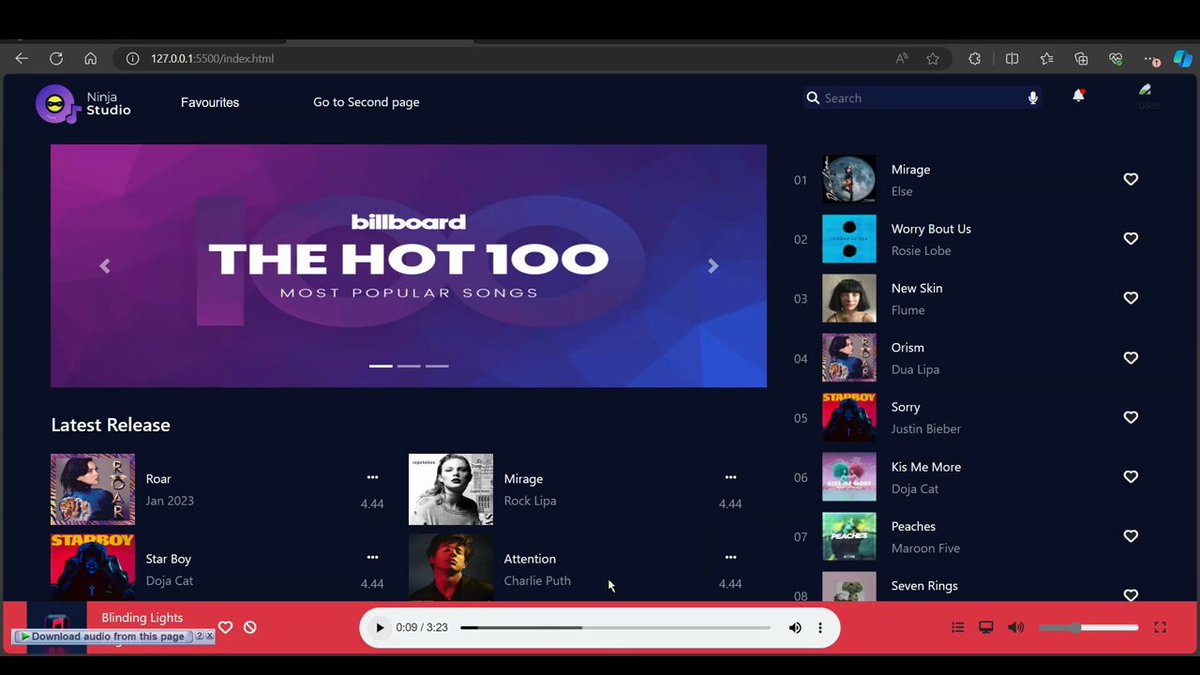1200x675 pixels.
Task: Open Browser essentials heart icon
Action: click(x=1116, y=58)
